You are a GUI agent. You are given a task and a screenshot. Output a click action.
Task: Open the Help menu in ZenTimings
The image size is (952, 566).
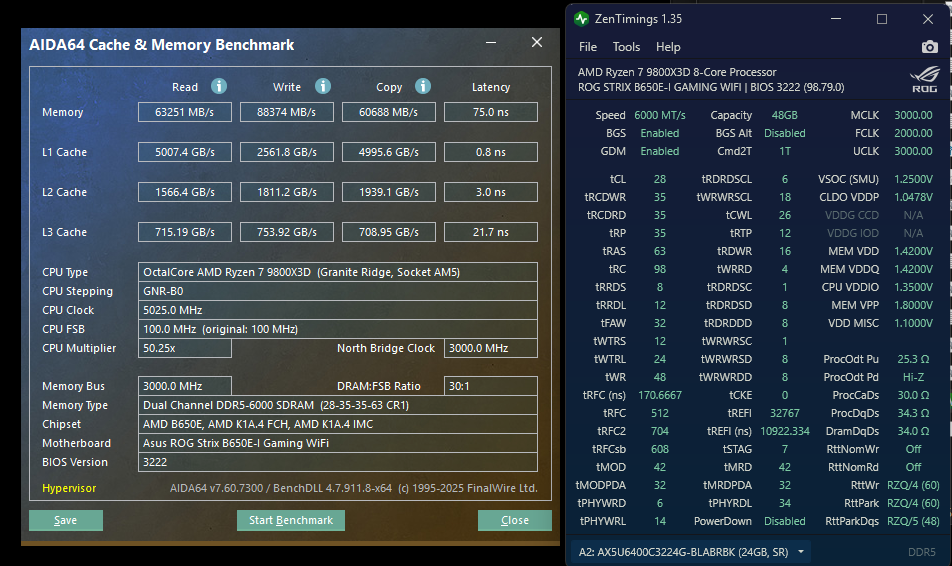coord(668,47)
